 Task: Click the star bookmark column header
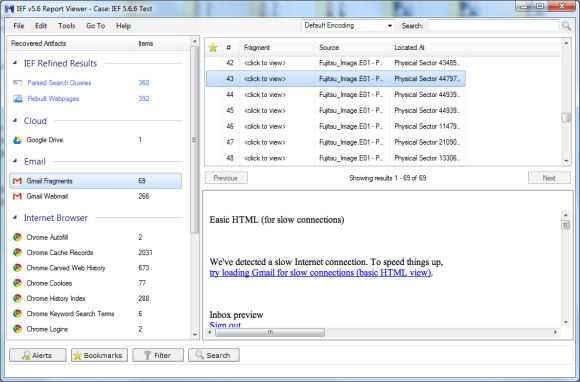coord(213,47)
